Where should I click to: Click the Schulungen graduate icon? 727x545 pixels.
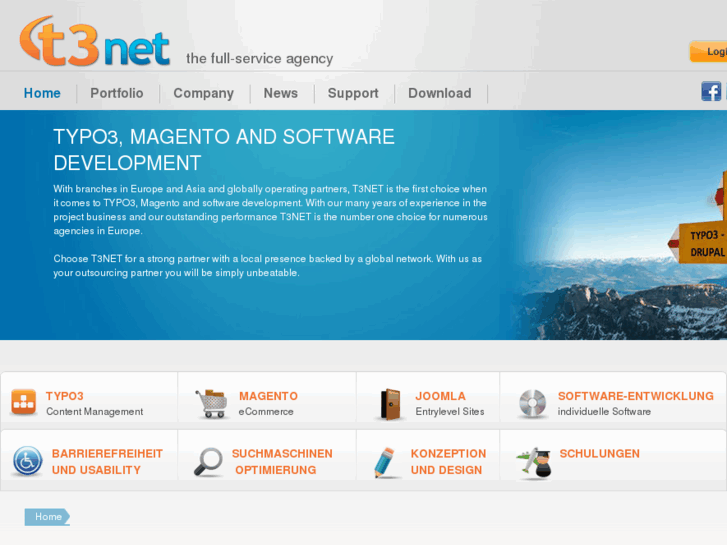[x=534, y=462]
